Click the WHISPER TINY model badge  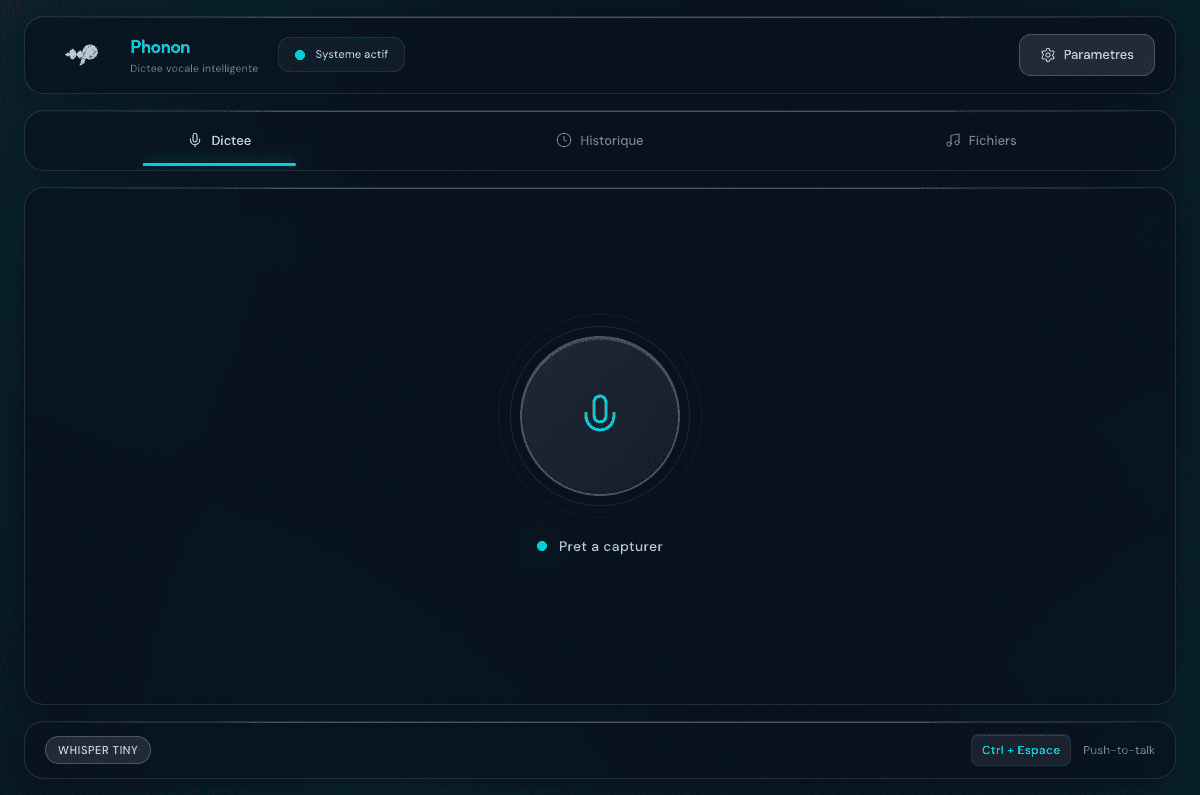(x=98, y=750)
